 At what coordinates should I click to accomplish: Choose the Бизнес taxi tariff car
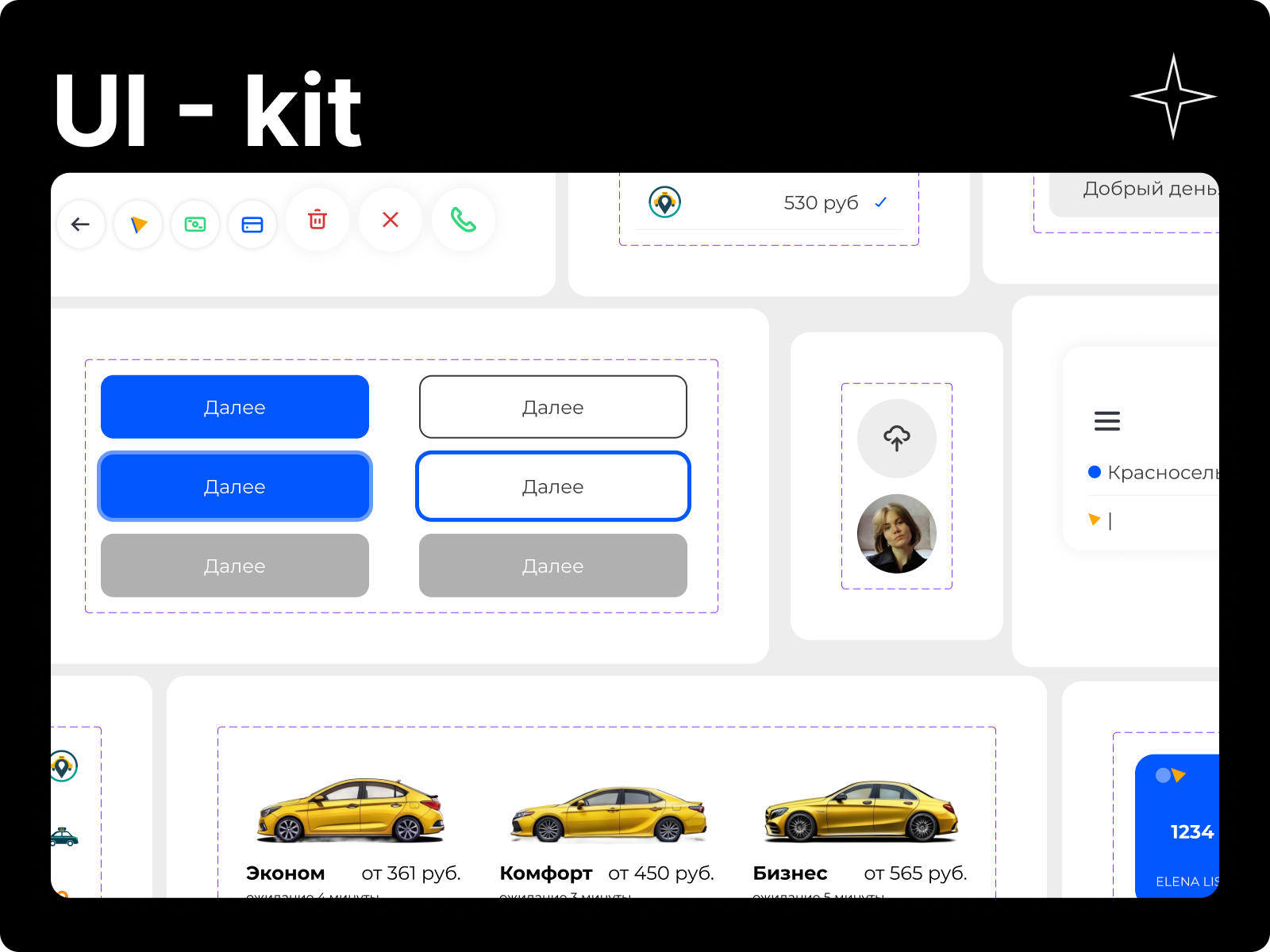(x=861, y=812)
